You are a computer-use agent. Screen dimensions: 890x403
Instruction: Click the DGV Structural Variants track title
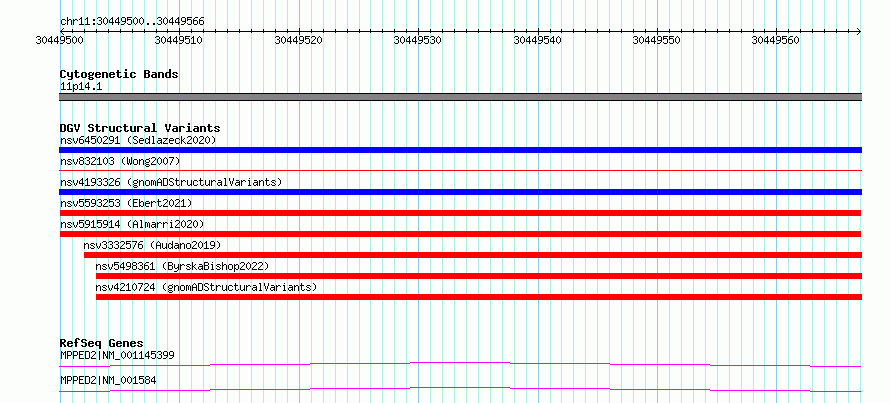click(140, 128)
